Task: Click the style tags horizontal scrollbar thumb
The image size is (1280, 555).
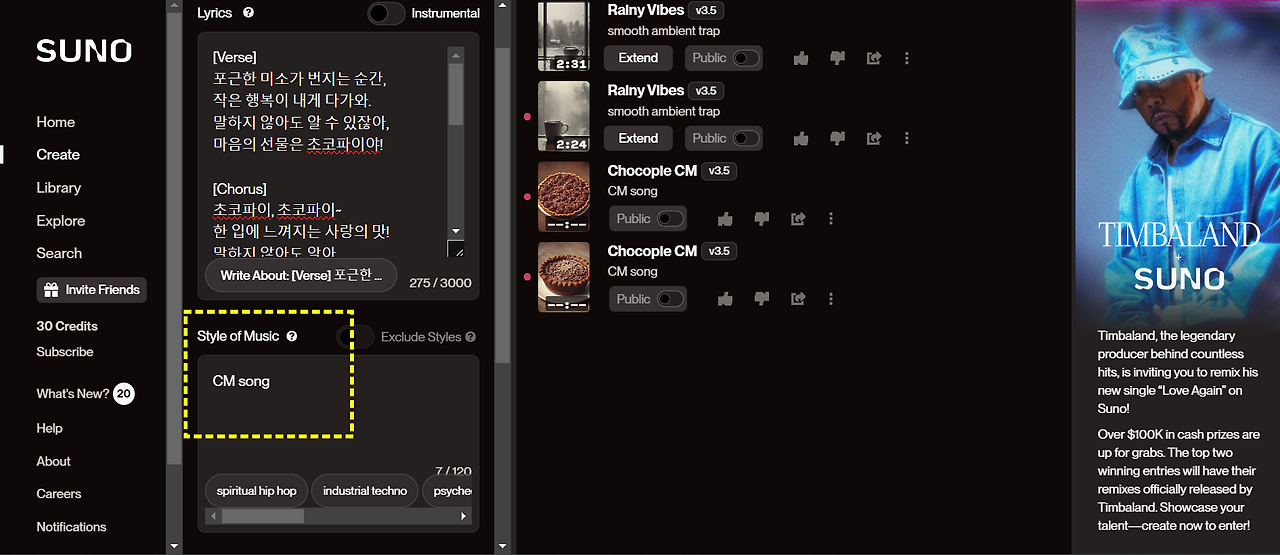Action: click(262, 516)
